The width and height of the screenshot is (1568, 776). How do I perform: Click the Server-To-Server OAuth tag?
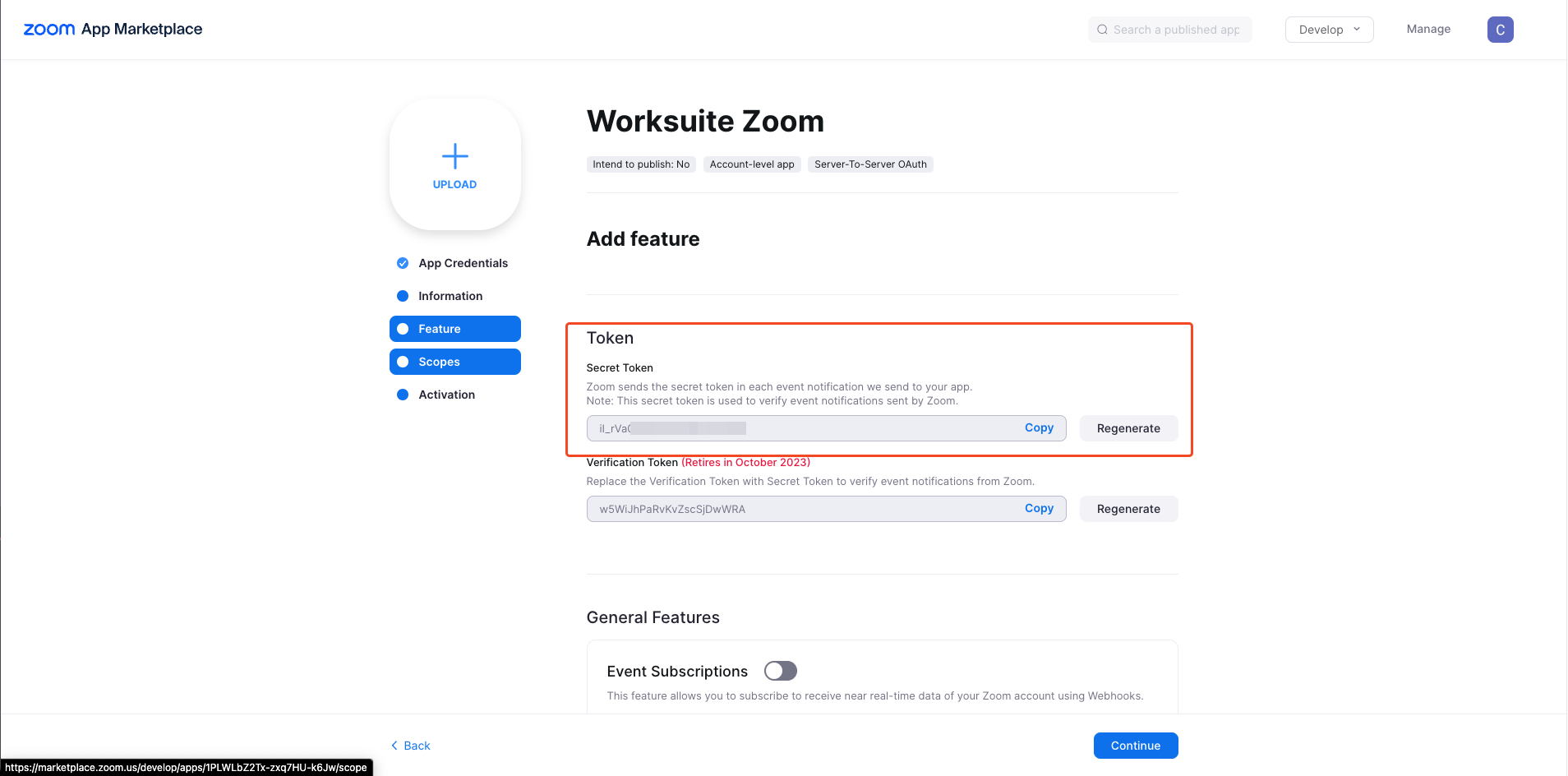[870, 164]
